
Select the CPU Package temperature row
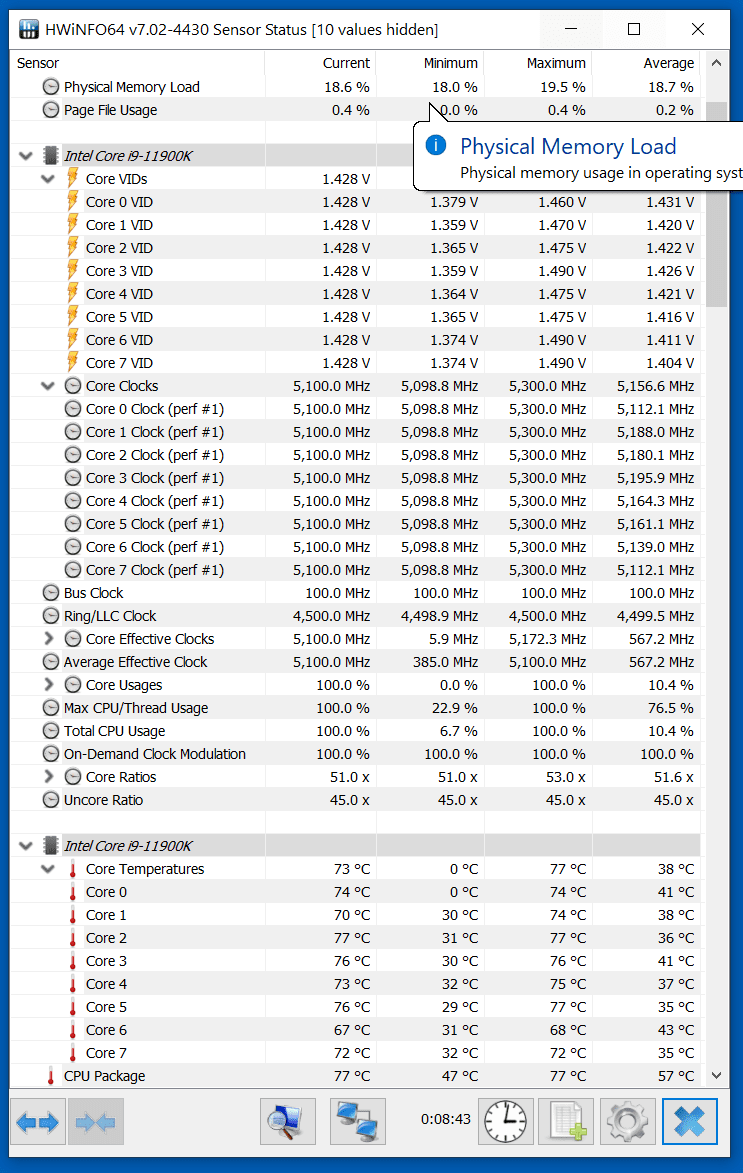[x=104, y=1076]
